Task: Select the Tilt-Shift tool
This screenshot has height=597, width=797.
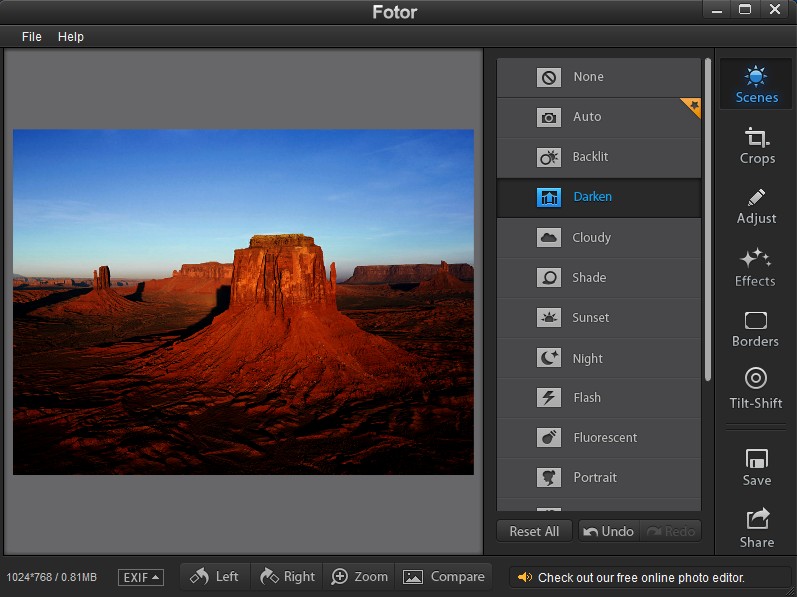Action: point(755,388)
